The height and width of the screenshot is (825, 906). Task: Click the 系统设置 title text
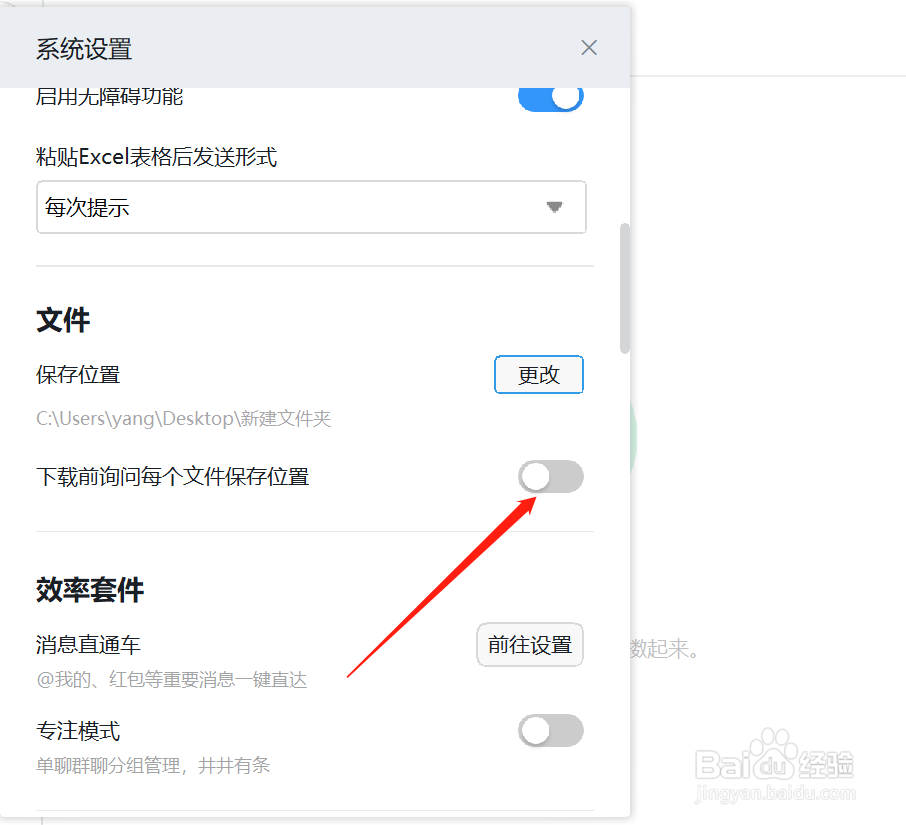coord(84,49)
